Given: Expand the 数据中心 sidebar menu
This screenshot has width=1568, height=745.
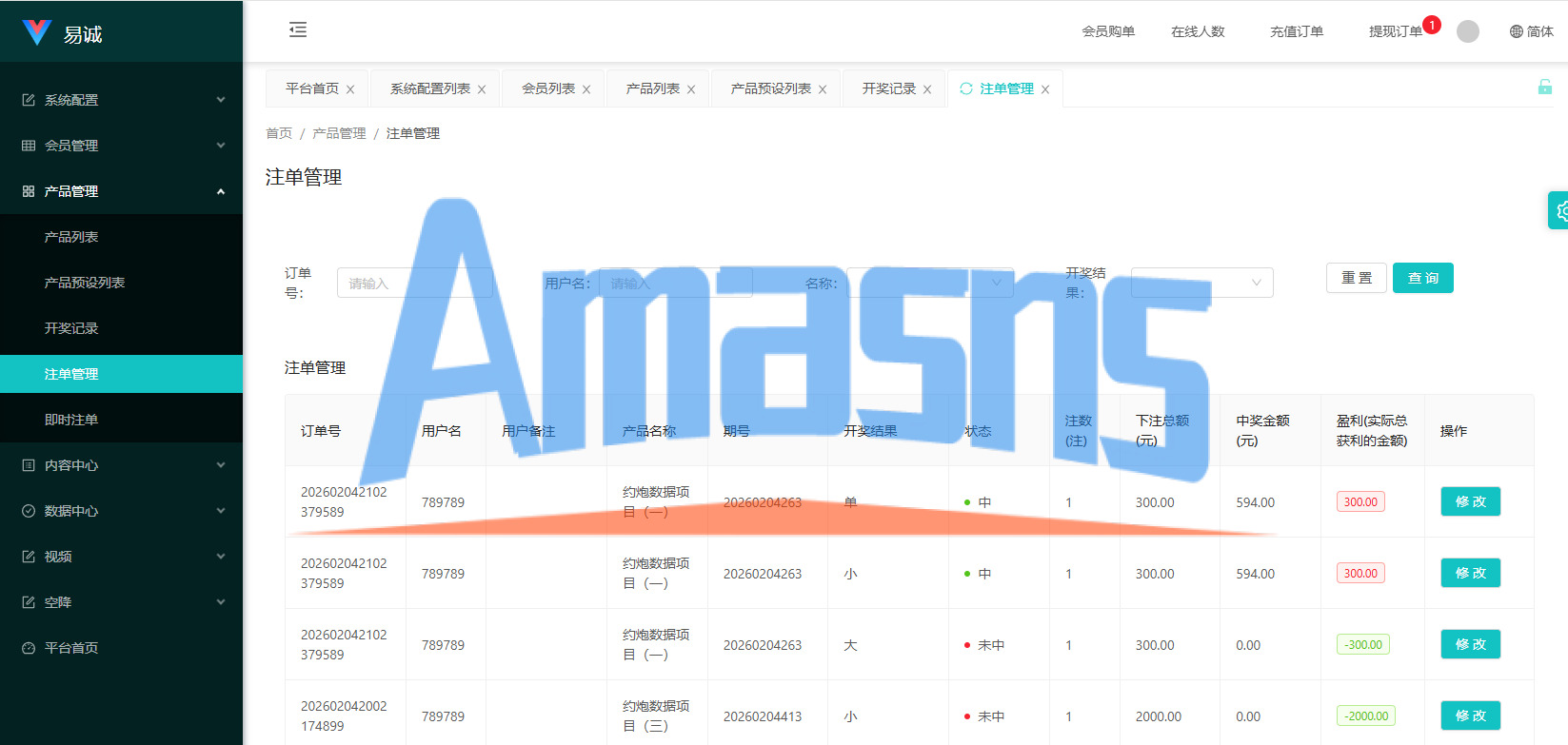Looking at the screenshot, I should (x=122, y=511).
